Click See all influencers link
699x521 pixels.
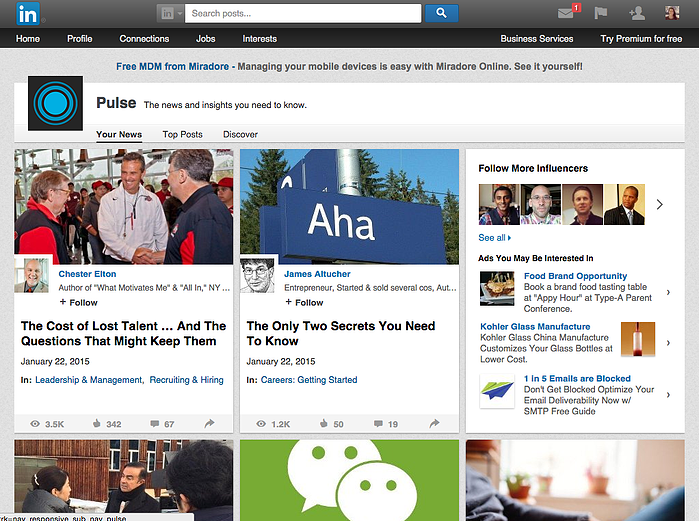tap(494, 238)
